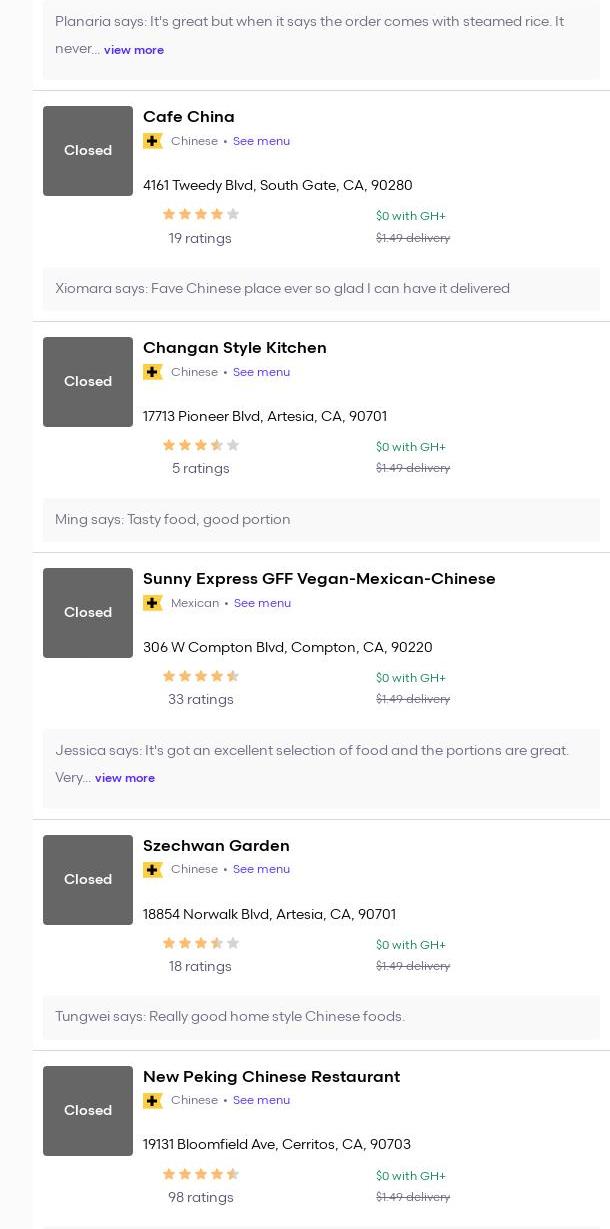Click the 33 ratings count under Sunny Express
The height and width of the screenshot is (1229, 610).
[x=200, y=699]
